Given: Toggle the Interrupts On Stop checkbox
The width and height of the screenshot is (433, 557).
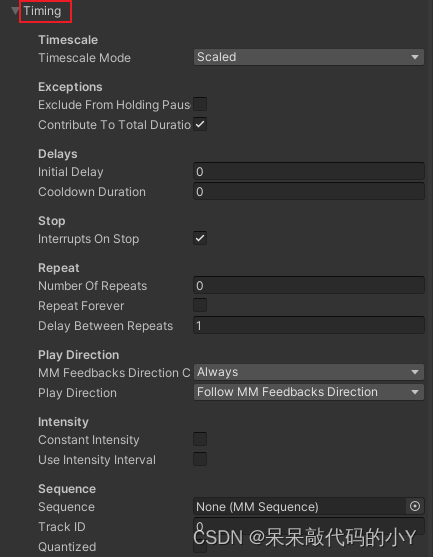Looking at the screenshot, I should pyautogui.click(x=200, y=238).
